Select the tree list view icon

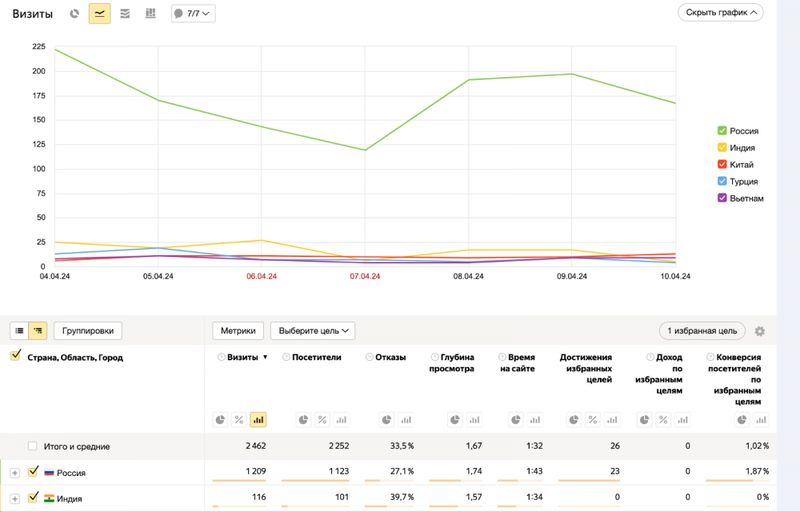click(x=38, y=331)
